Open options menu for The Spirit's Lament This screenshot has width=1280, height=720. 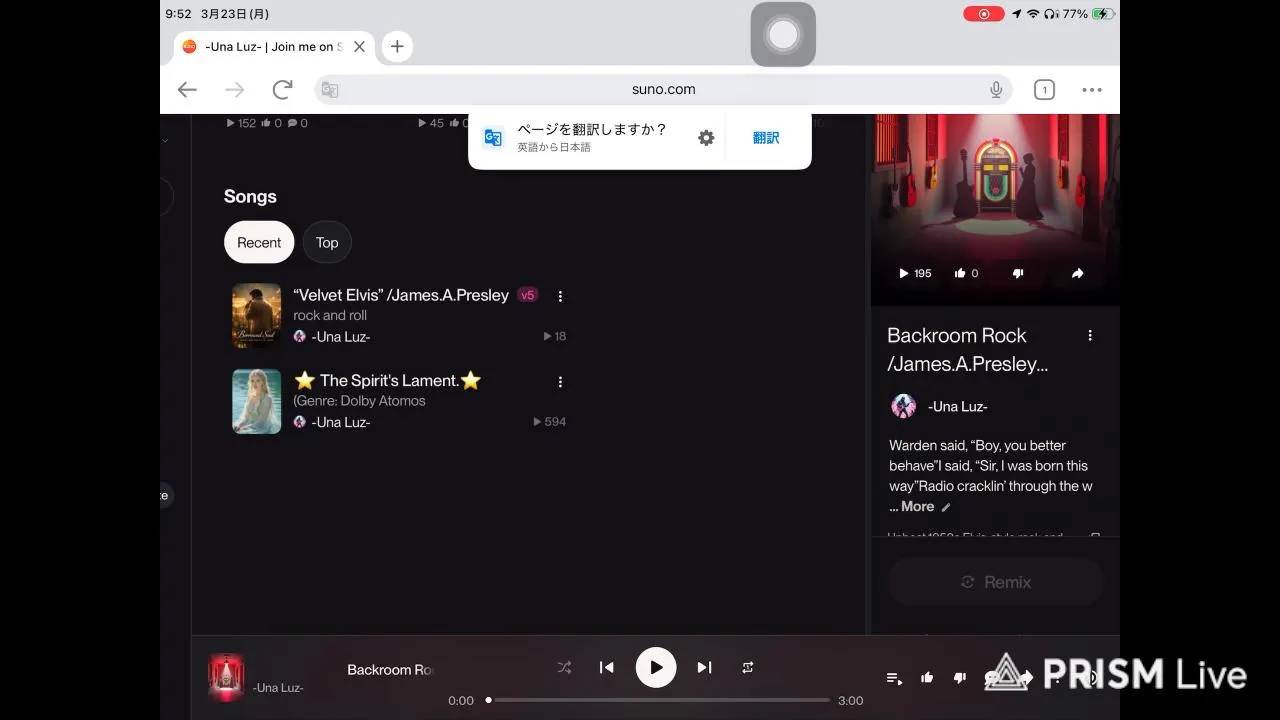point(560,382)
